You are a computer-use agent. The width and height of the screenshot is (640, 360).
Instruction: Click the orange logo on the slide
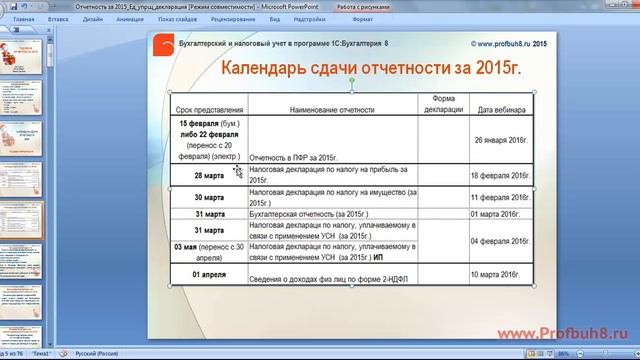(x=164, y=45)
